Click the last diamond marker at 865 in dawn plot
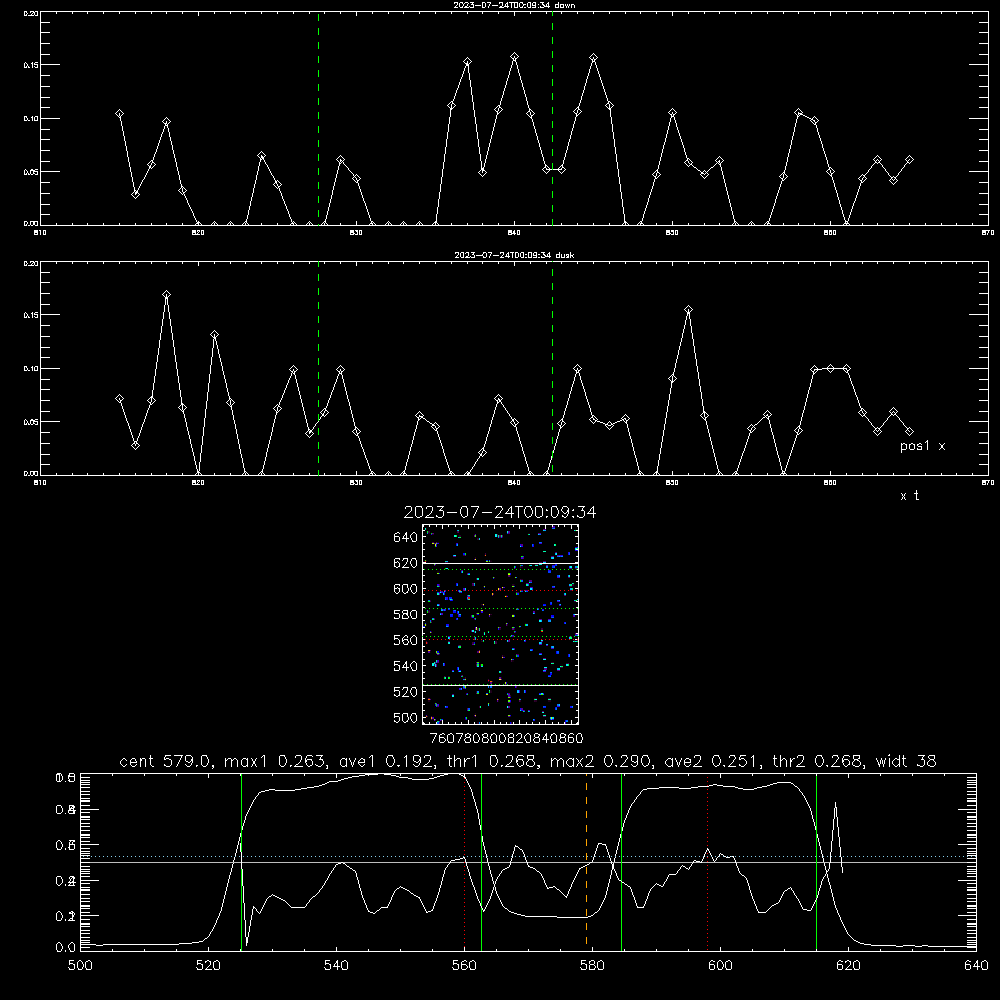 (x=909, y=159)
